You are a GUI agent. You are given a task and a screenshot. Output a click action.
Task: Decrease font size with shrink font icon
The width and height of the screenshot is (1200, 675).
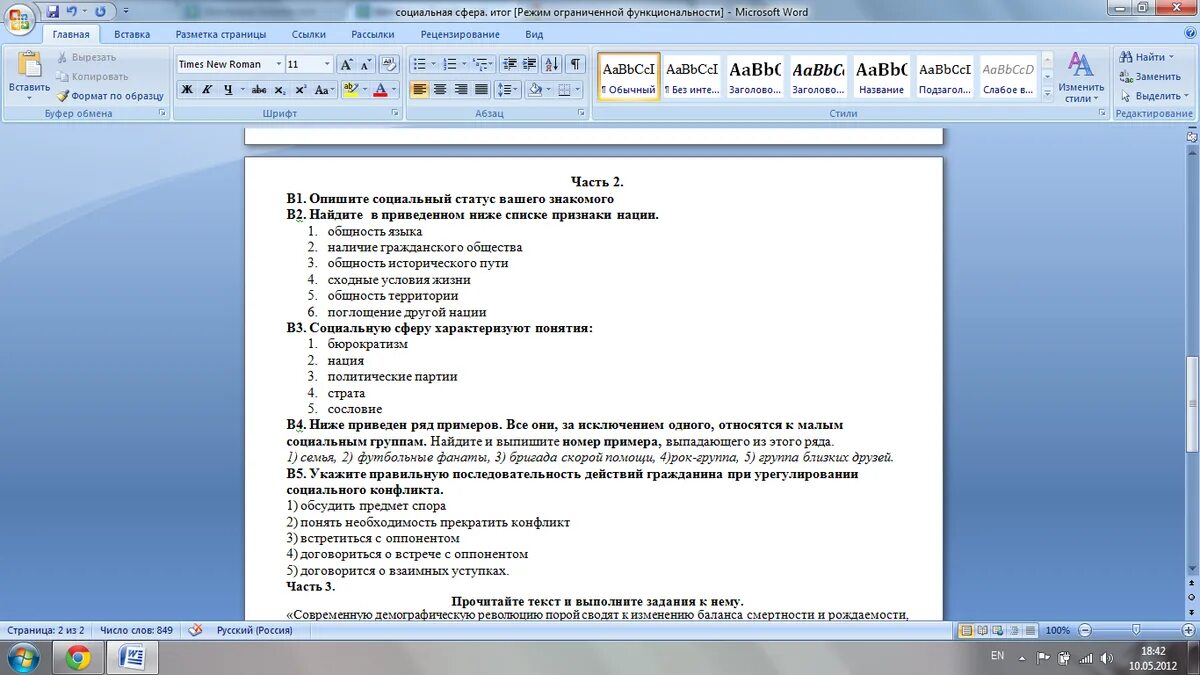(x=367, y=64)
